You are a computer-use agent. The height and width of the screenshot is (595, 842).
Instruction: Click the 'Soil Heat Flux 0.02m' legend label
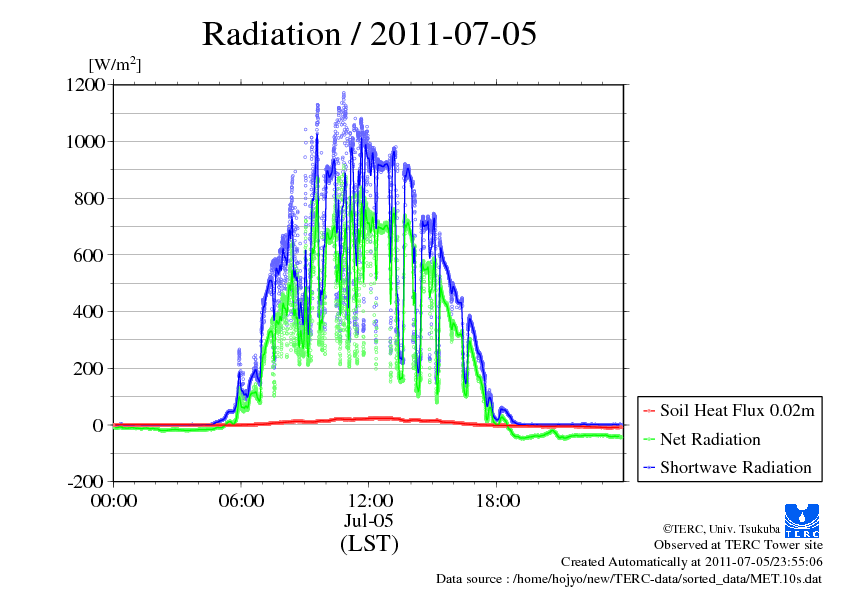737,411
